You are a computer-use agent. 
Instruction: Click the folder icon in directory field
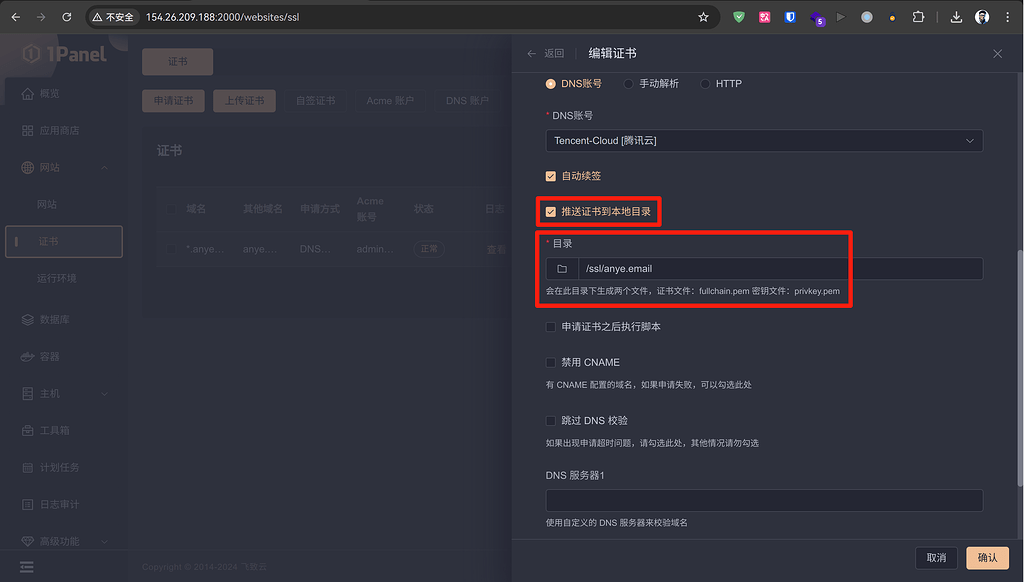[x=561, y=268]
